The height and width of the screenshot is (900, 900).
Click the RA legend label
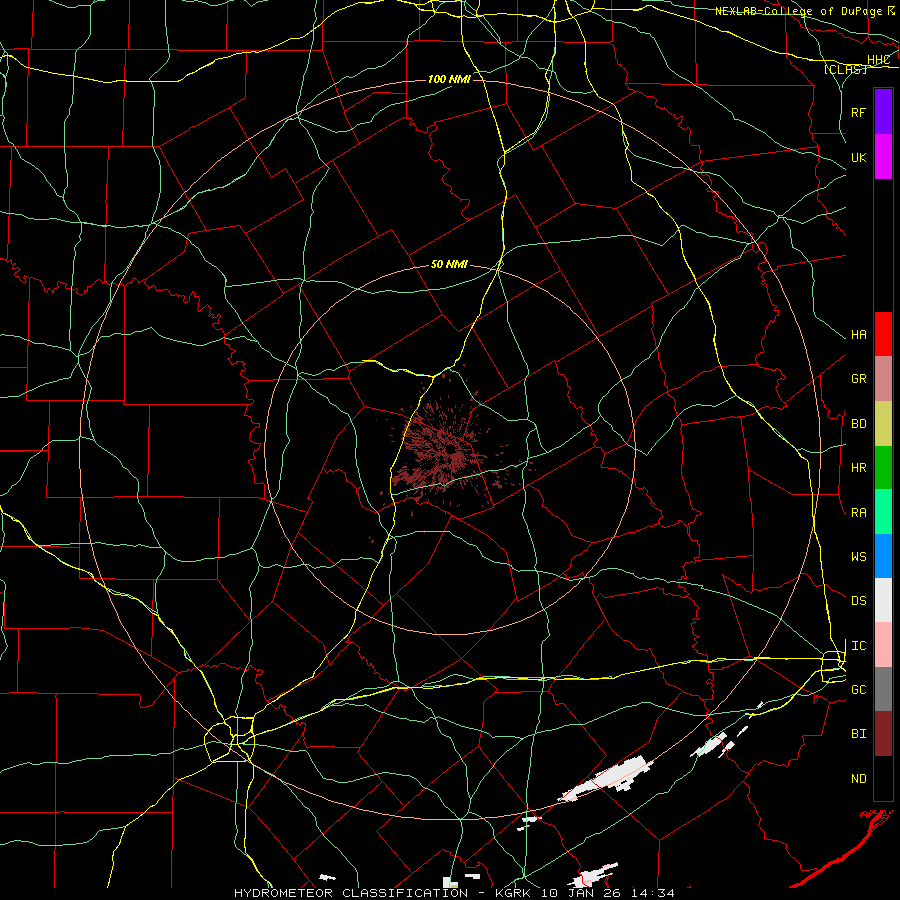858,513
